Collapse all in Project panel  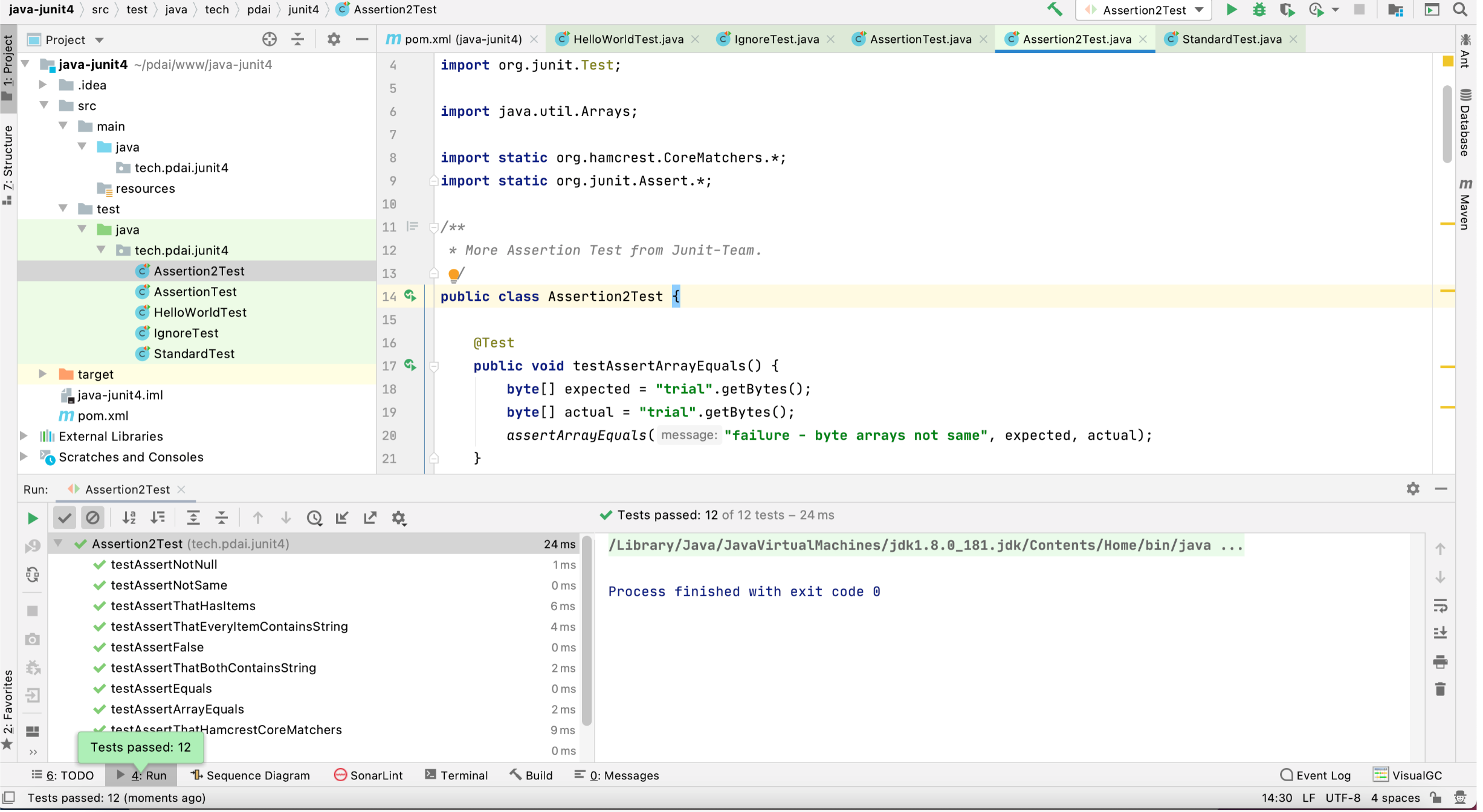point(299,39)
